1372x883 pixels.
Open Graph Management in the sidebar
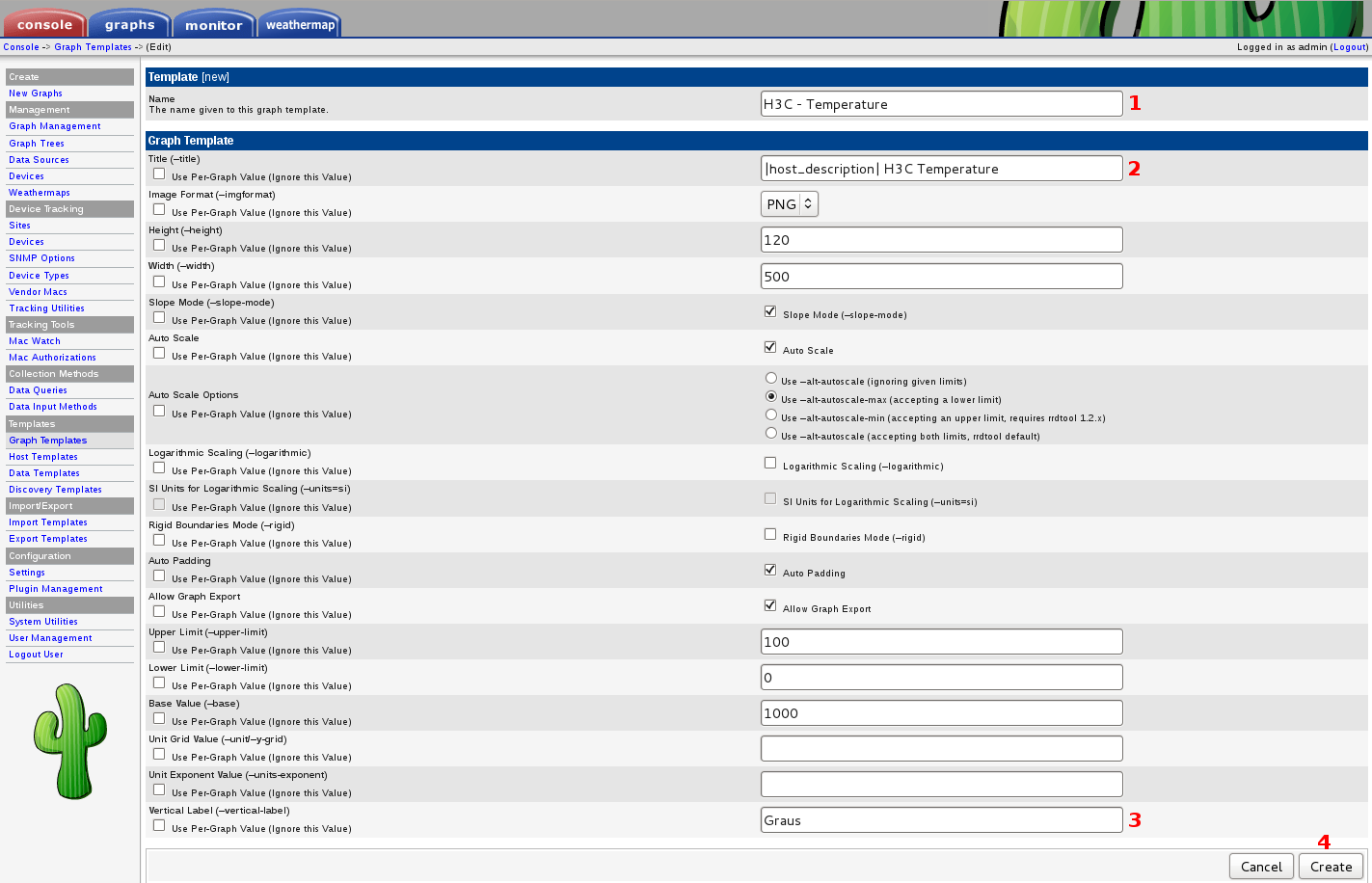click(54, 125)
